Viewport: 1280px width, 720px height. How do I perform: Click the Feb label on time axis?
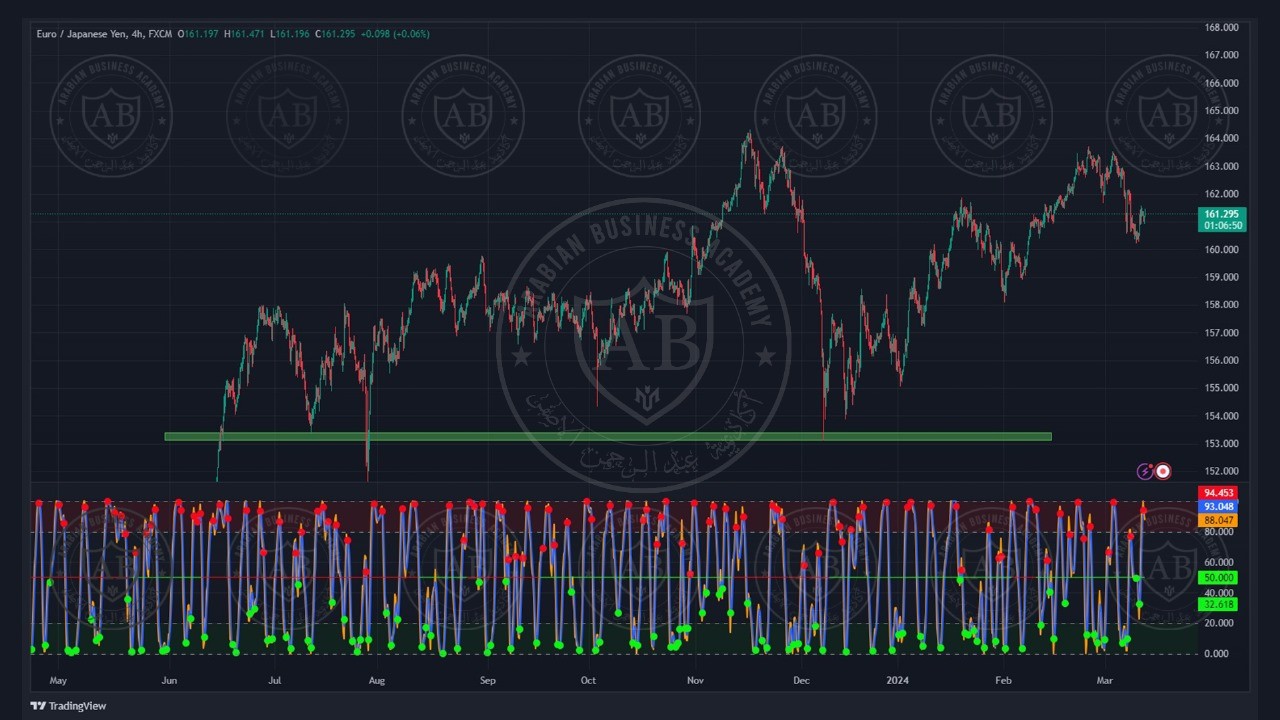[1003, 681]
